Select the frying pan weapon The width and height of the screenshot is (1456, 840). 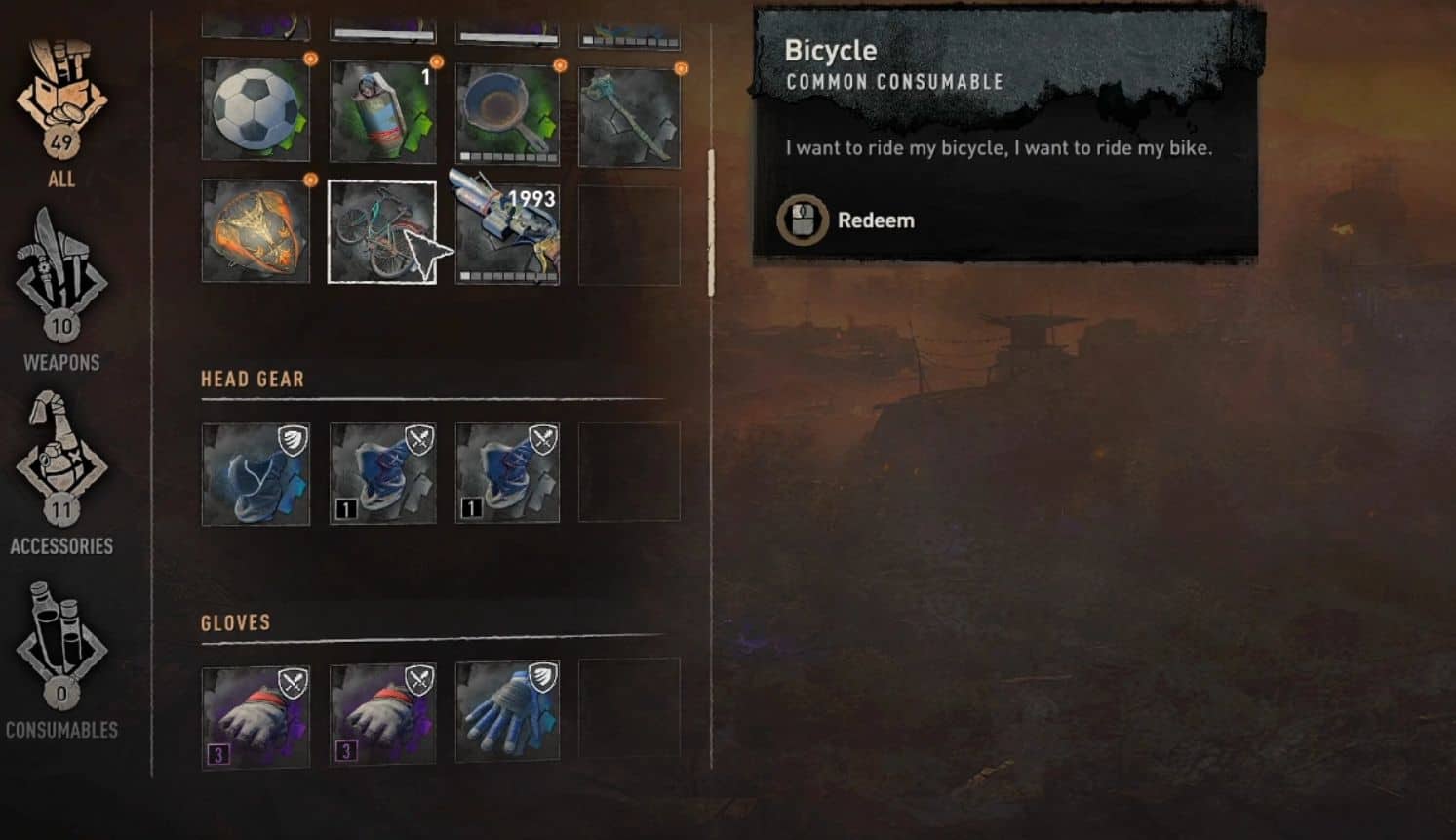(507, 114)
